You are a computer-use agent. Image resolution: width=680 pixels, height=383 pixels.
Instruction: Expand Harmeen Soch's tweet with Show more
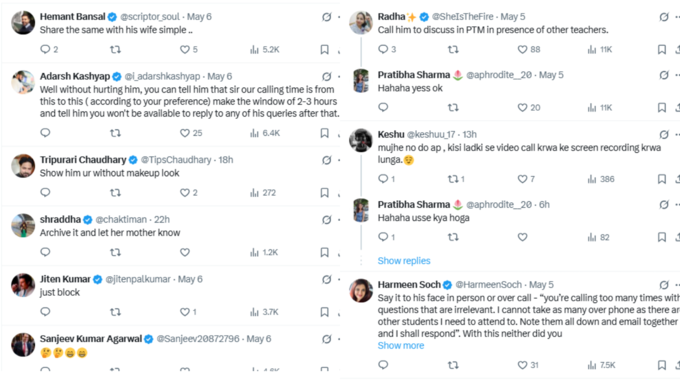[401, 345]
